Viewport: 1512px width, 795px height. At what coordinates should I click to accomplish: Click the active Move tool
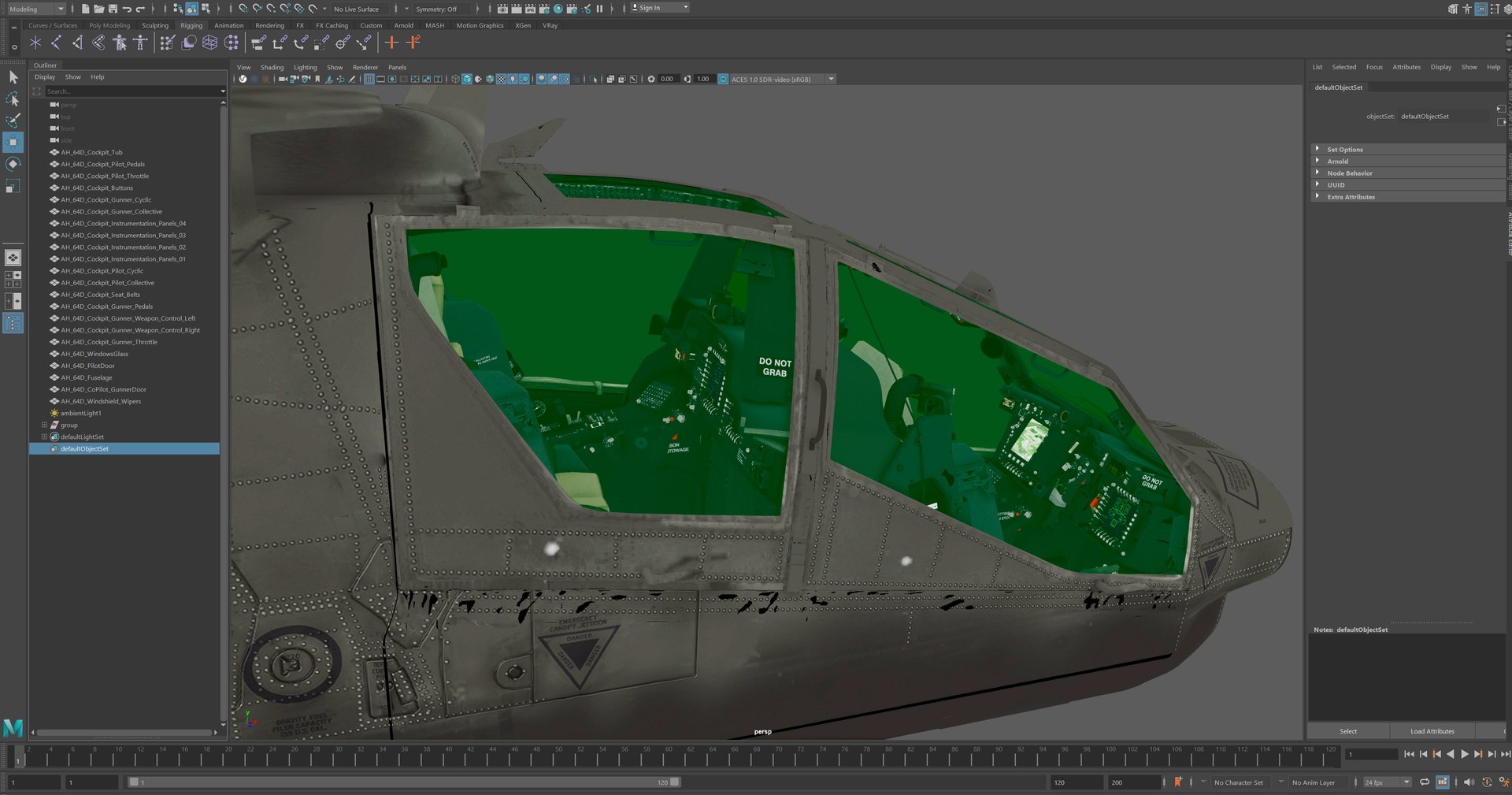[13, 142]
